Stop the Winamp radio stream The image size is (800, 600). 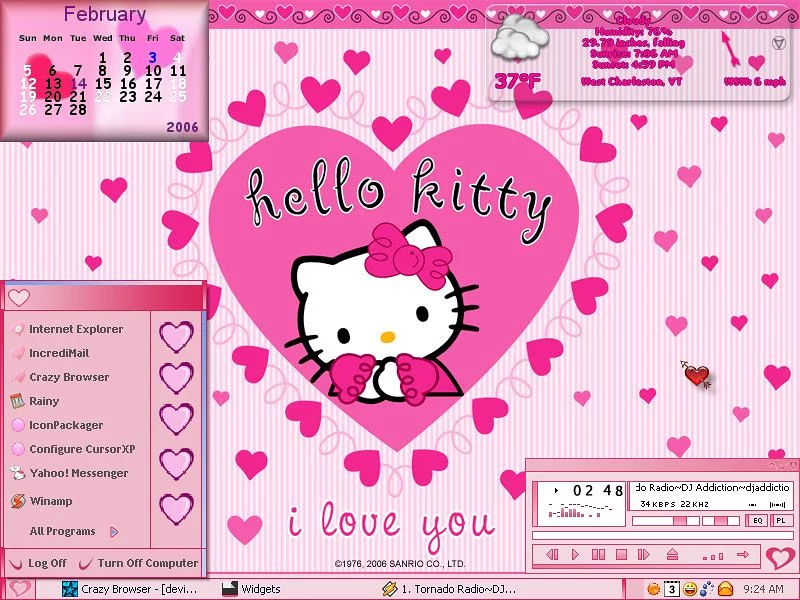pyautogui.click(x=621, y=554)
